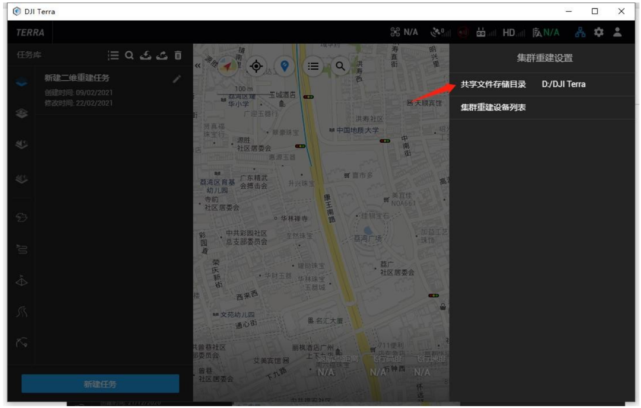Image resolution: width=641 pixels, height=408 pixels.
Task: Click the map compass orientation button
Action: [229, 66]
